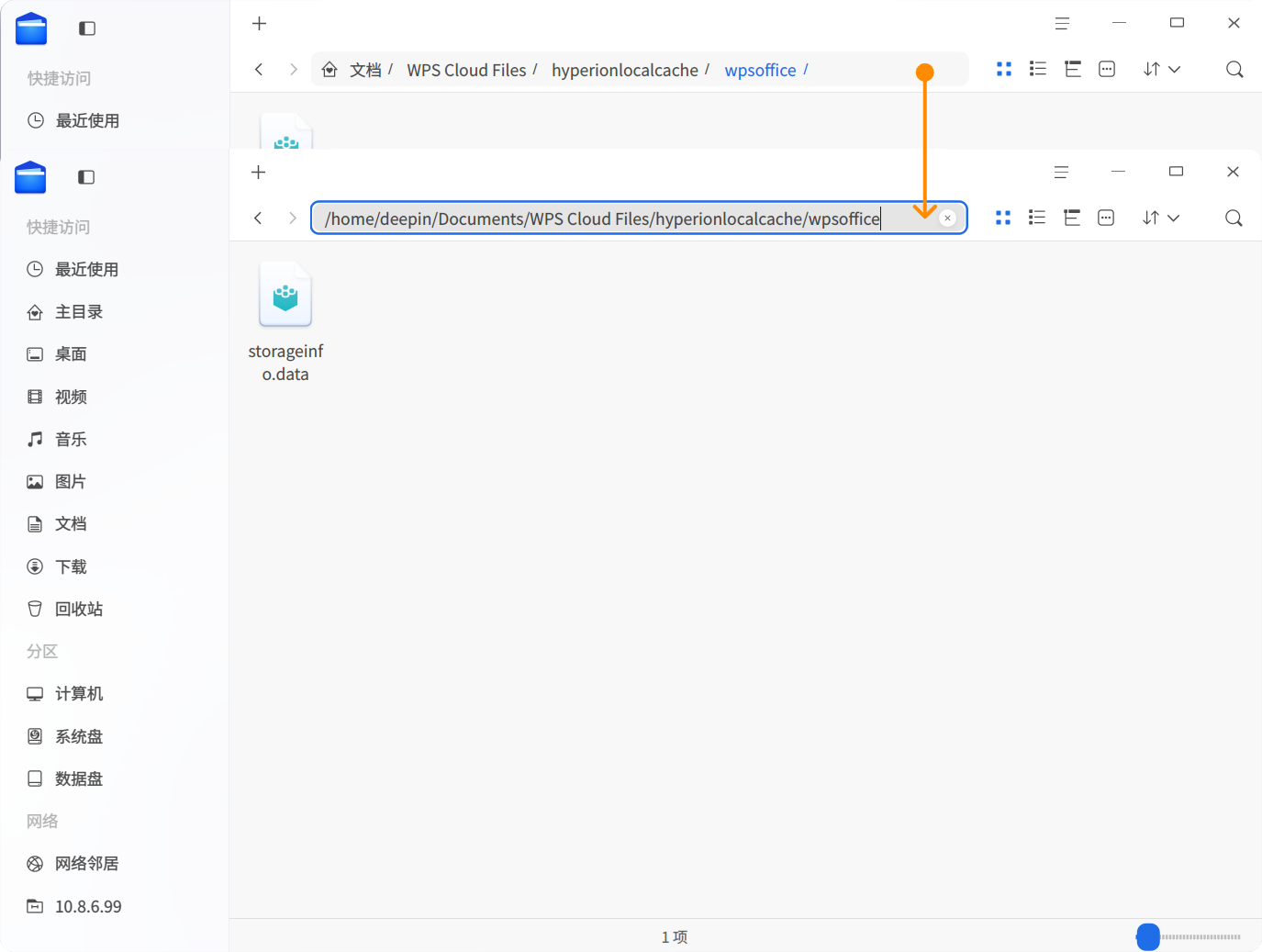
Task: Open the hamburger menu in front window
Action: pyautogui.click(x=1061, y=172)
